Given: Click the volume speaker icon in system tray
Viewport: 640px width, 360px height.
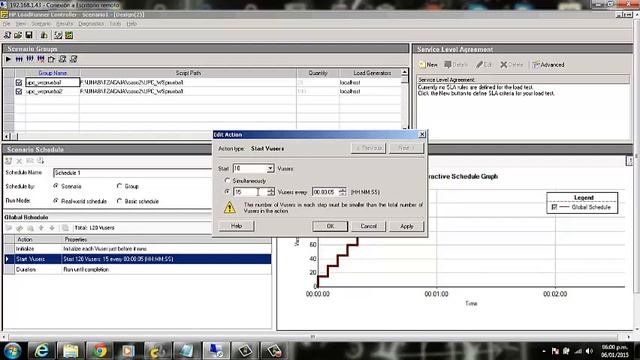Looking at the screenshot, I should [x=589, y=351].
